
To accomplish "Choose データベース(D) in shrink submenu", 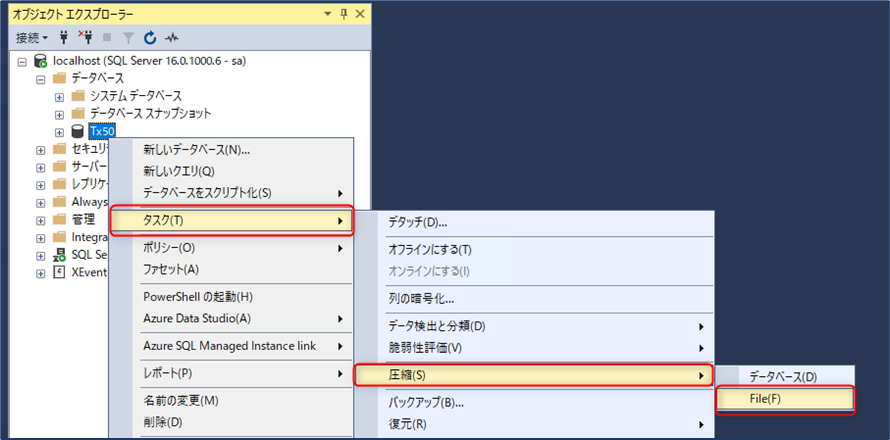I will coord(784,377).
